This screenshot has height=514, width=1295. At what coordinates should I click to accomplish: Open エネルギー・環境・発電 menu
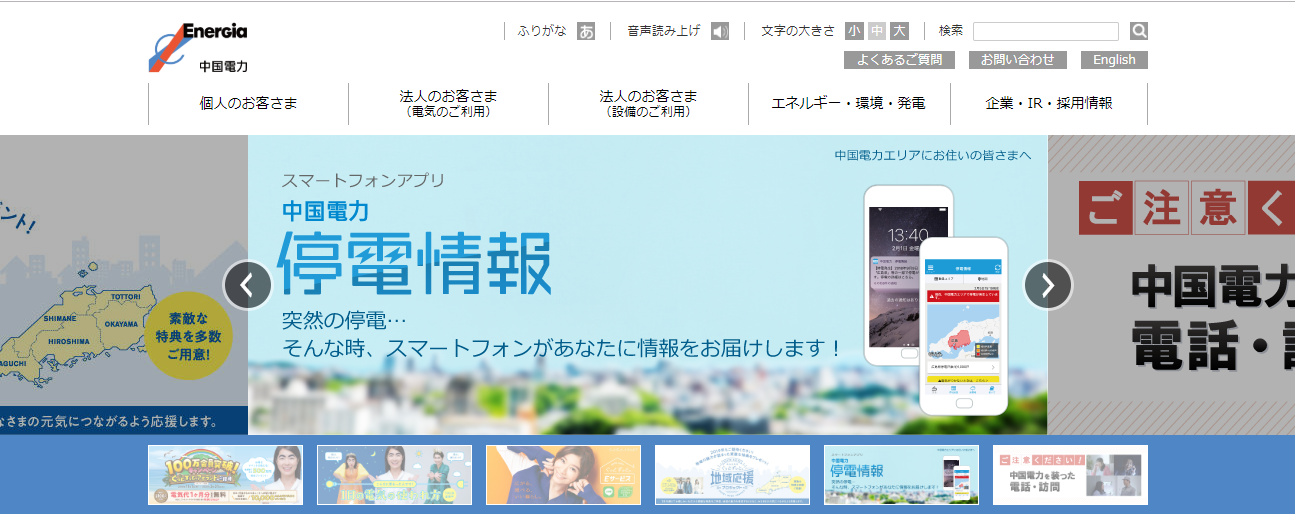pyautogui.click(x=849, y=103)
